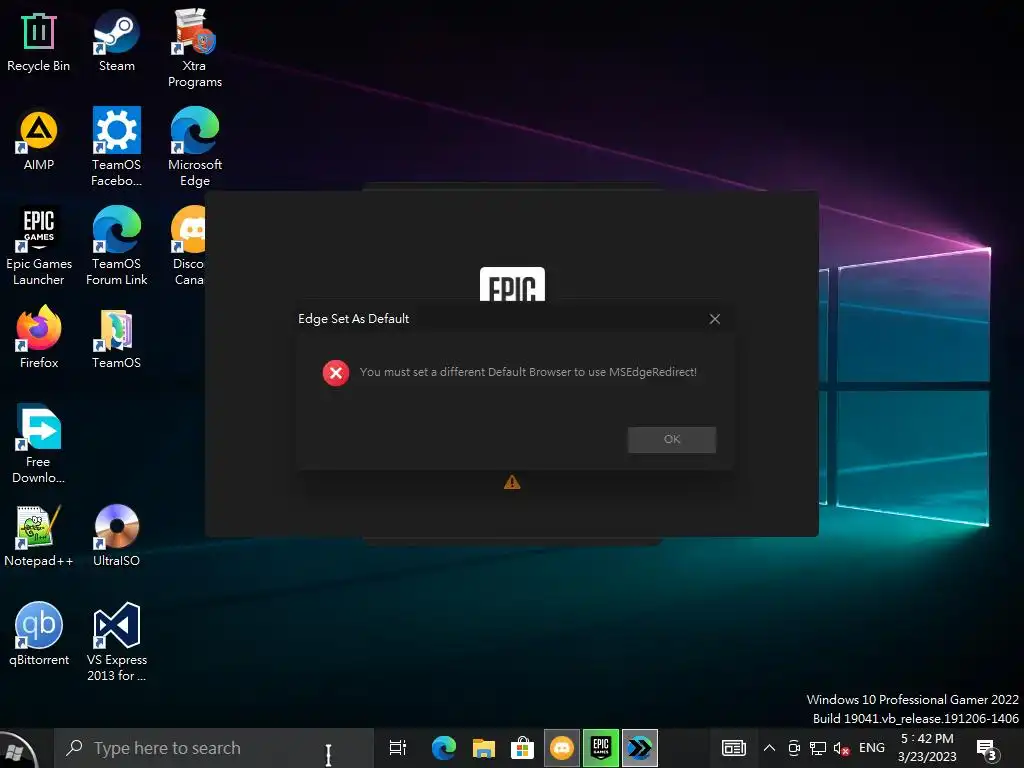The height and width of the screenshot is (768, 1024).
Task: Select the Discord Canary desktop shortcut
Action: (189, 247)
